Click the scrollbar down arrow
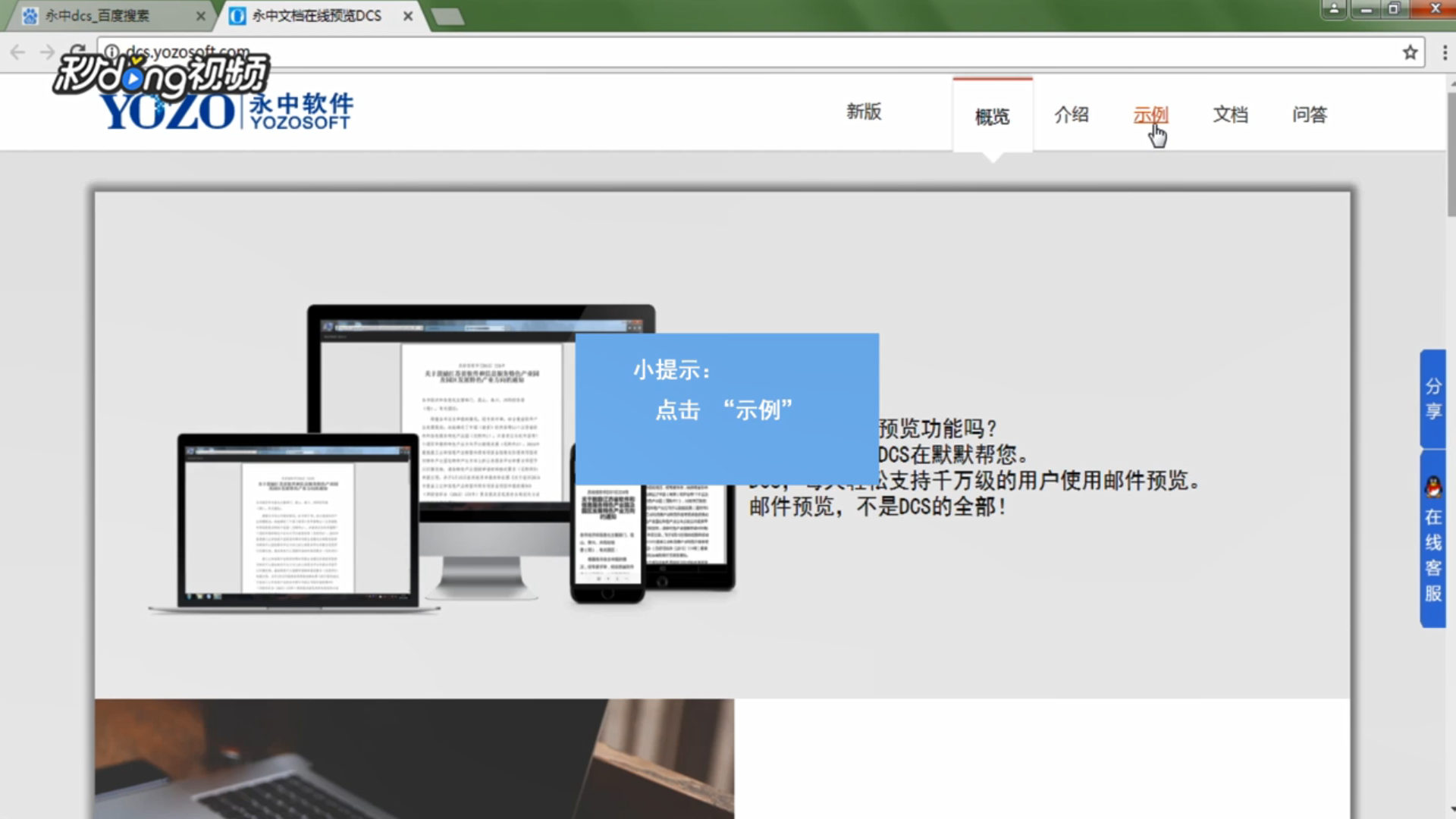Screen dimensions: 1456x819 1451,811
